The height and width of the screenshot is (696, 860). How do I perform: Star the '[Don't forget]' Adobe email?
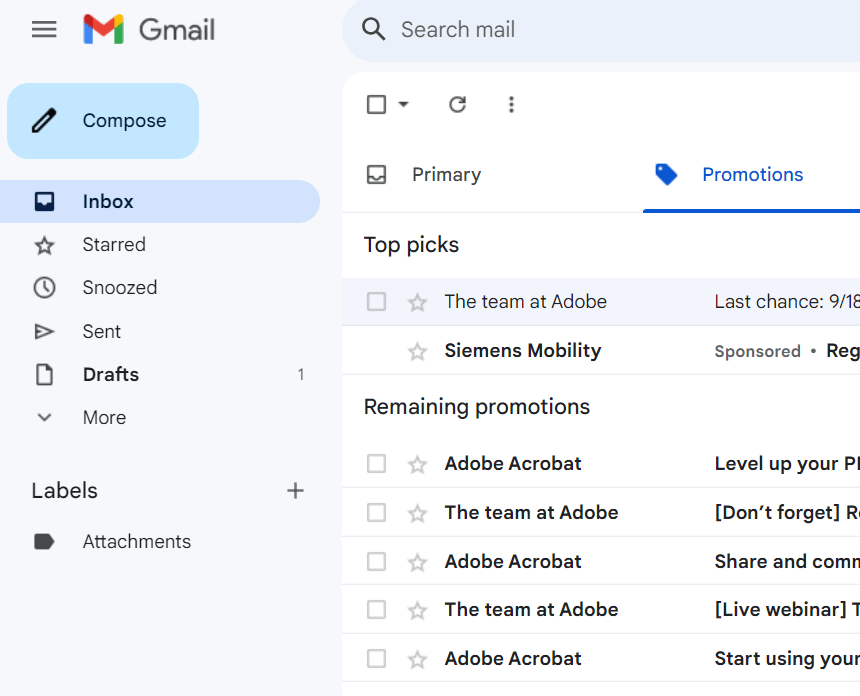coord(417,513)
